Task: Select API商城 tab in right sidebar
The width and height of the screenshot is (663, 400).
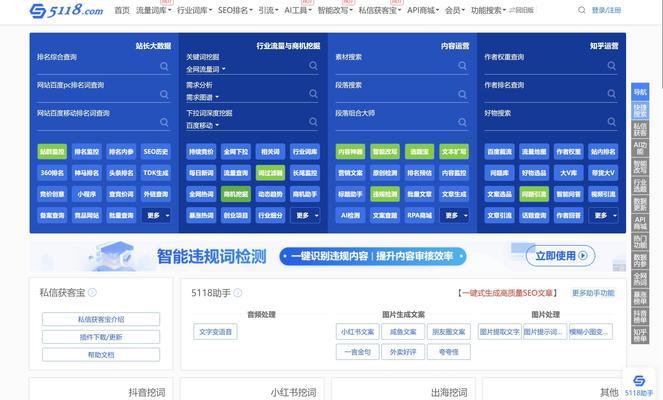Action: pyautogui.click(x=640, y=223)
